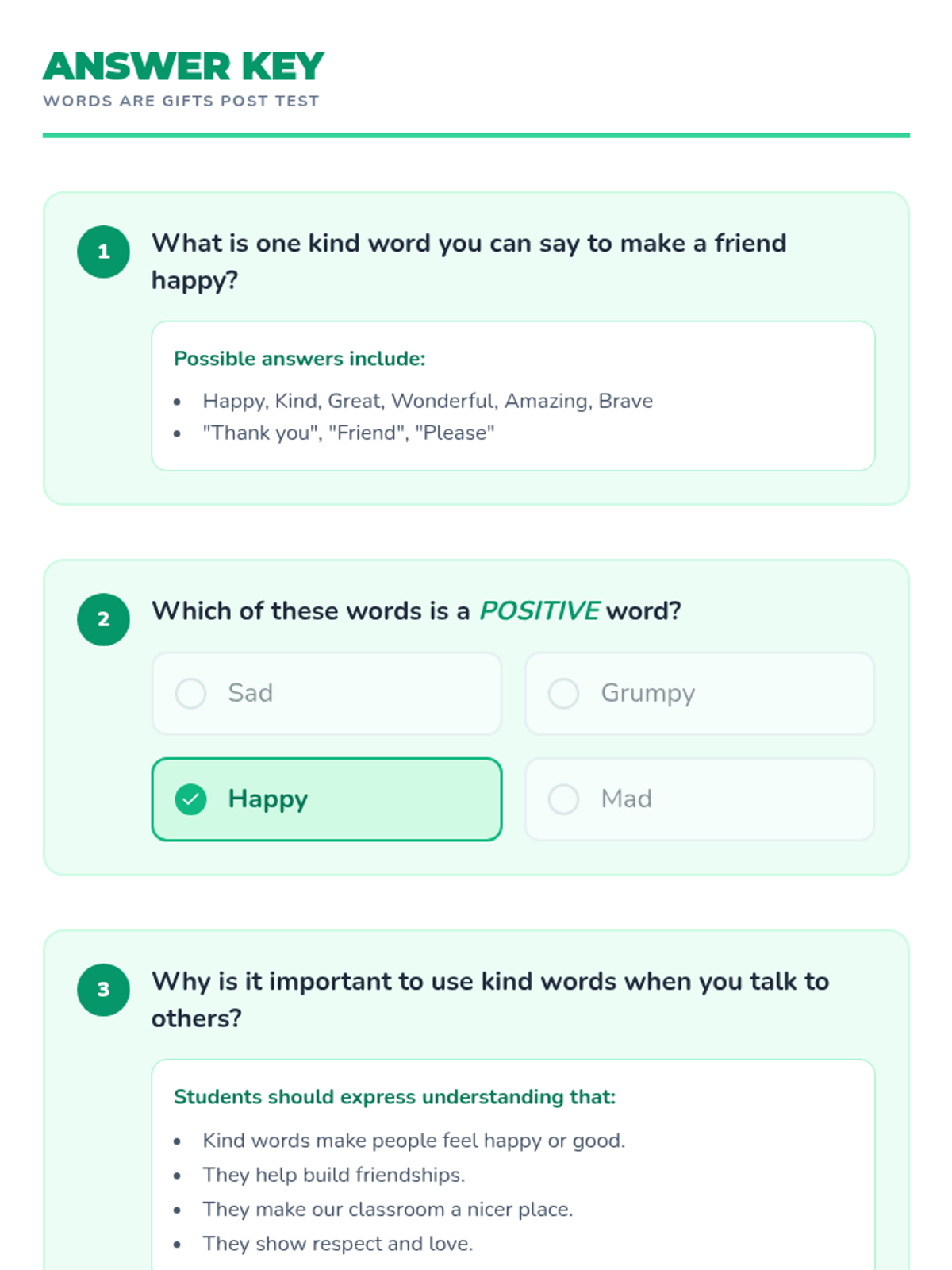
Task: Click the Words Are Gifts Post Test subtitle
Action: [181, 101]
